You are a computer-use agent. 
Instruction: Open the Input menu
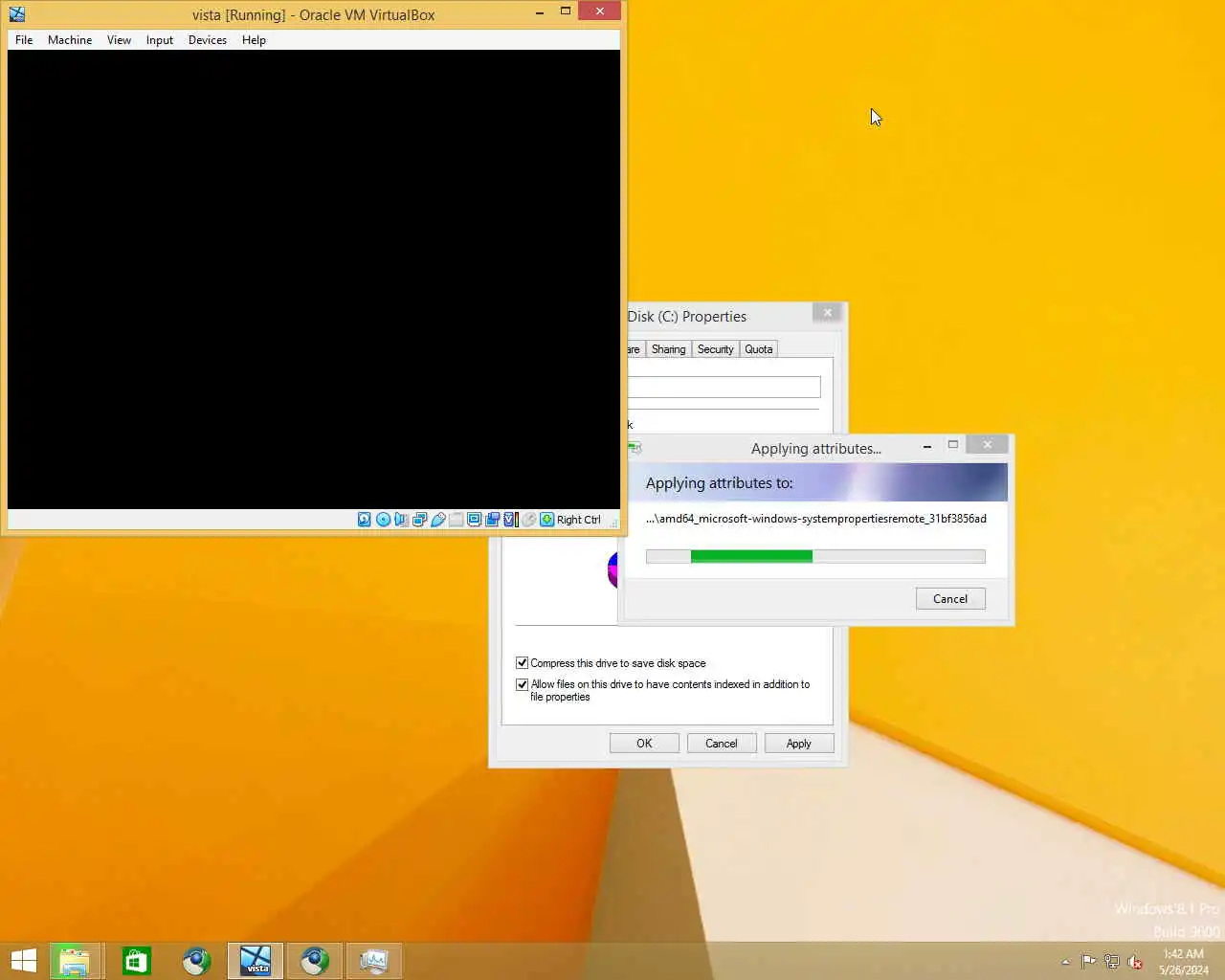(160, 40)
